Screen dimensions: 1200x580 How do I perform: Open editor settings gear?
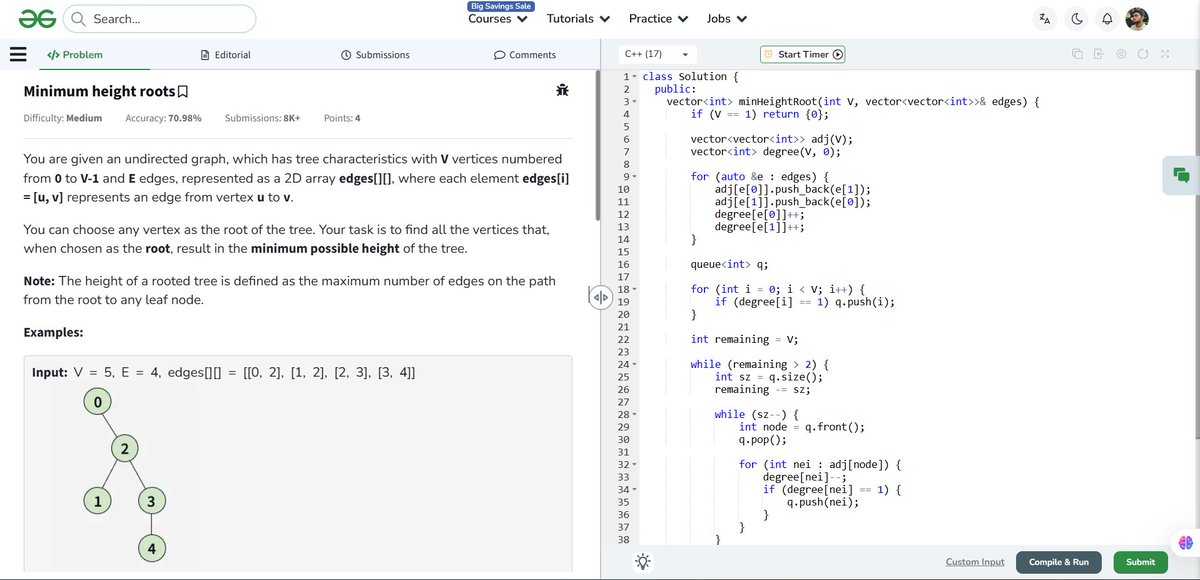[1121, 54]
